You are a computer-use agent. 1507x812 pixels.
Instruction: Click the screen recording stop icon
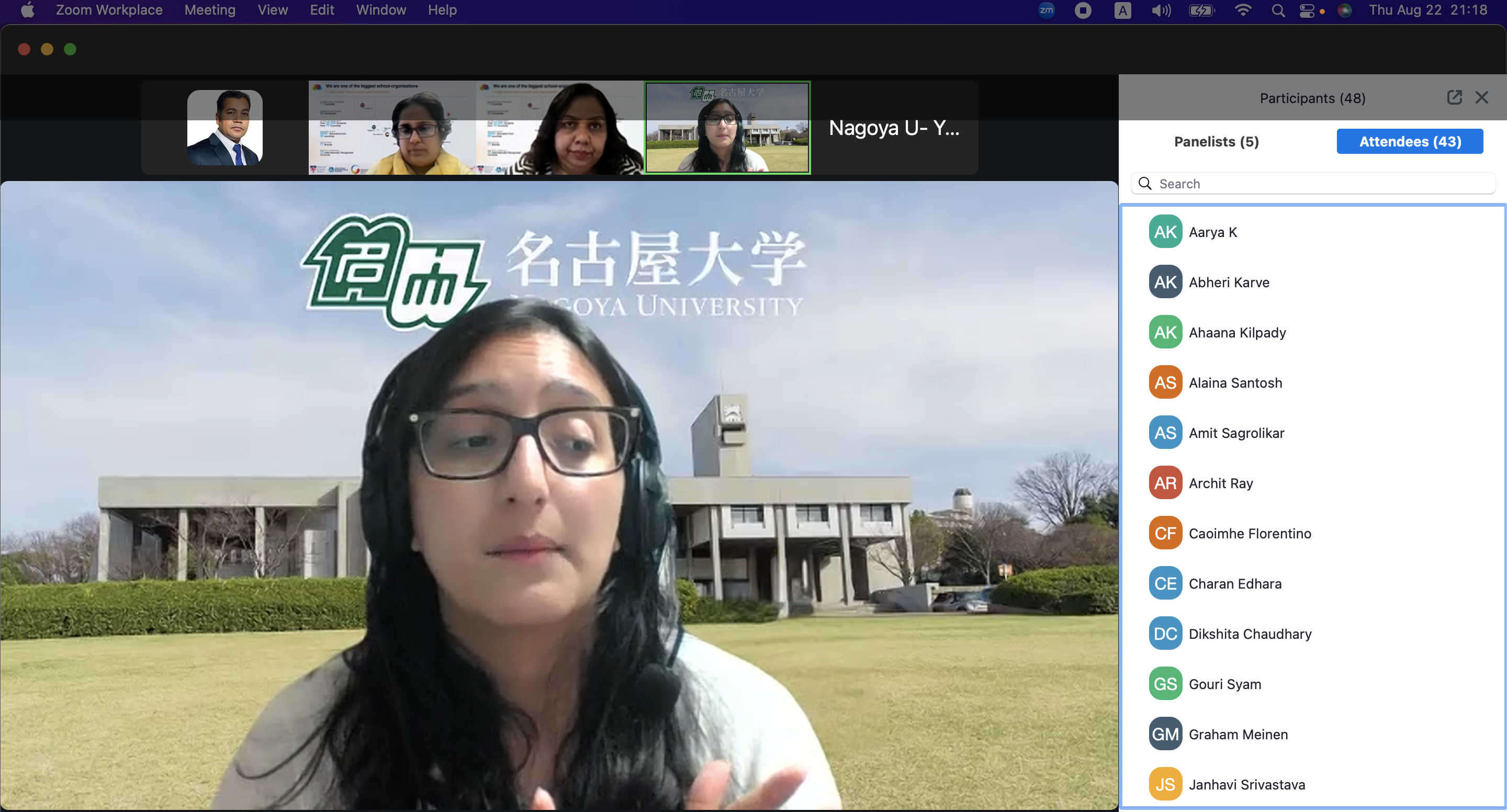pos(1083,10)
